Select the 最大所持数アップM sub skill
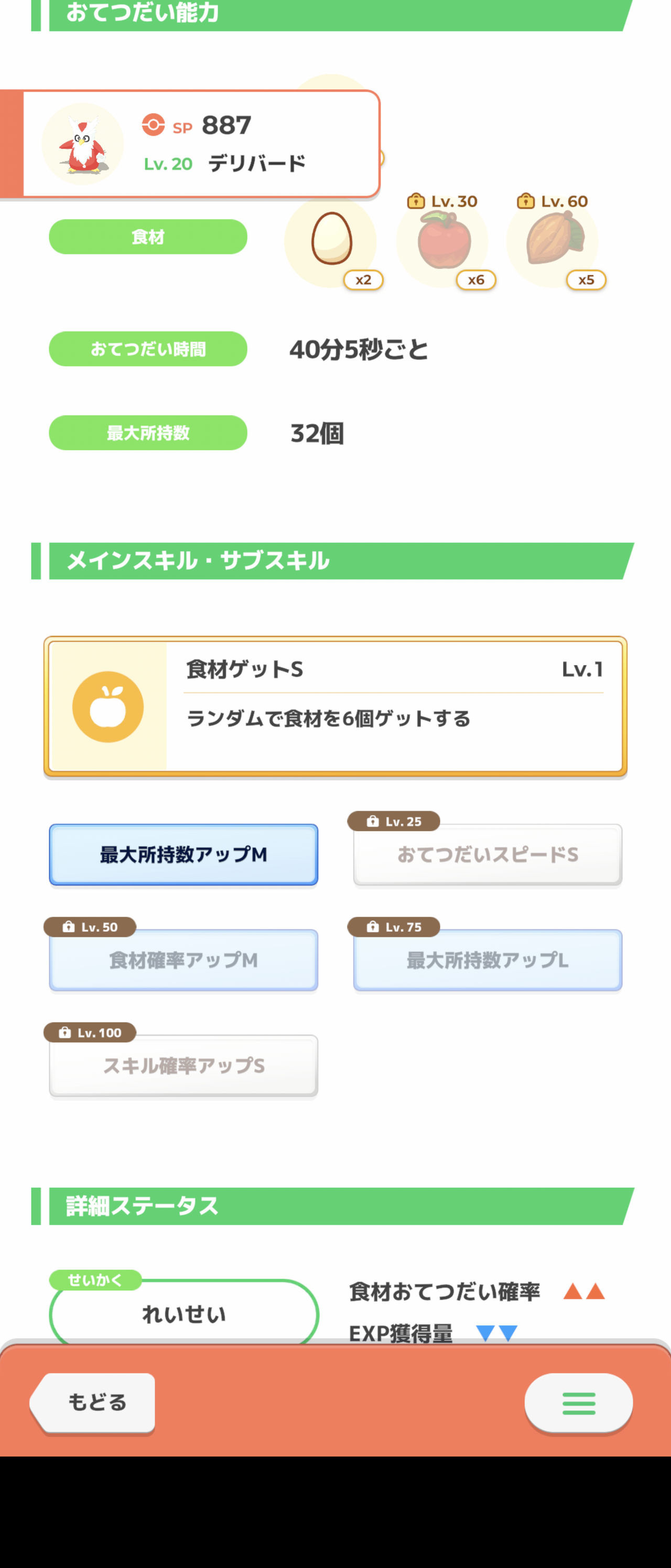The image size is (671, 1568). pyautogui.click(x=183, y=855)
